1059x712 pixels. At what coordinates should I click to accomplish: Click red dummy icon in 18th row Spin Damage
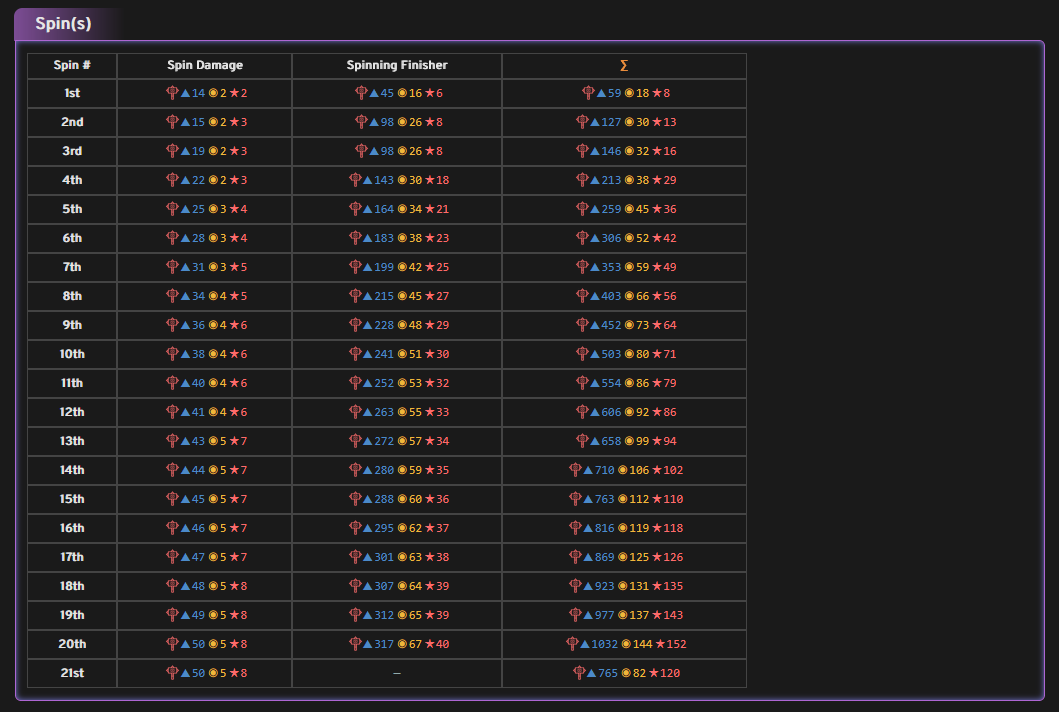(x=172, y=586)
